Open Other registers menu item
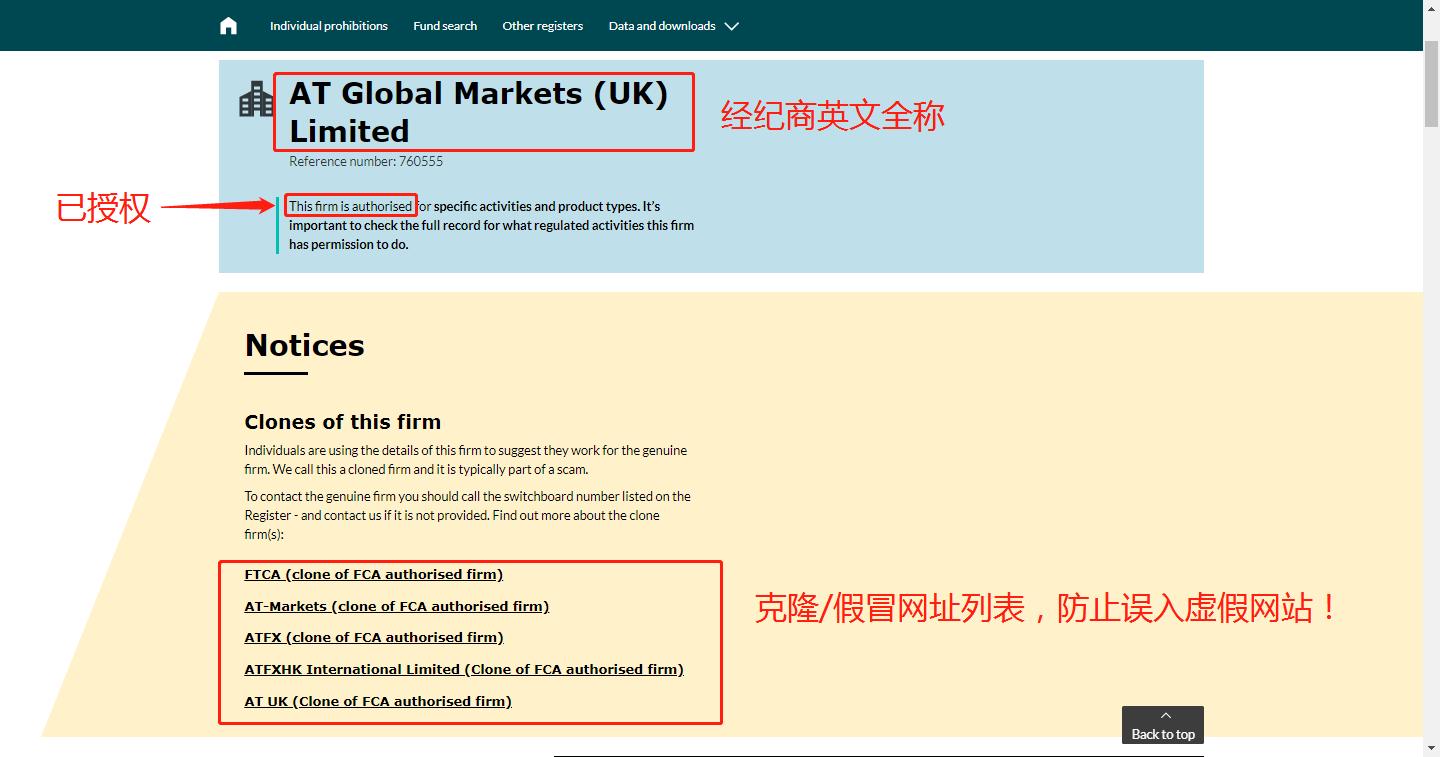Viewport: 1440px width, 757px height. 542,26
